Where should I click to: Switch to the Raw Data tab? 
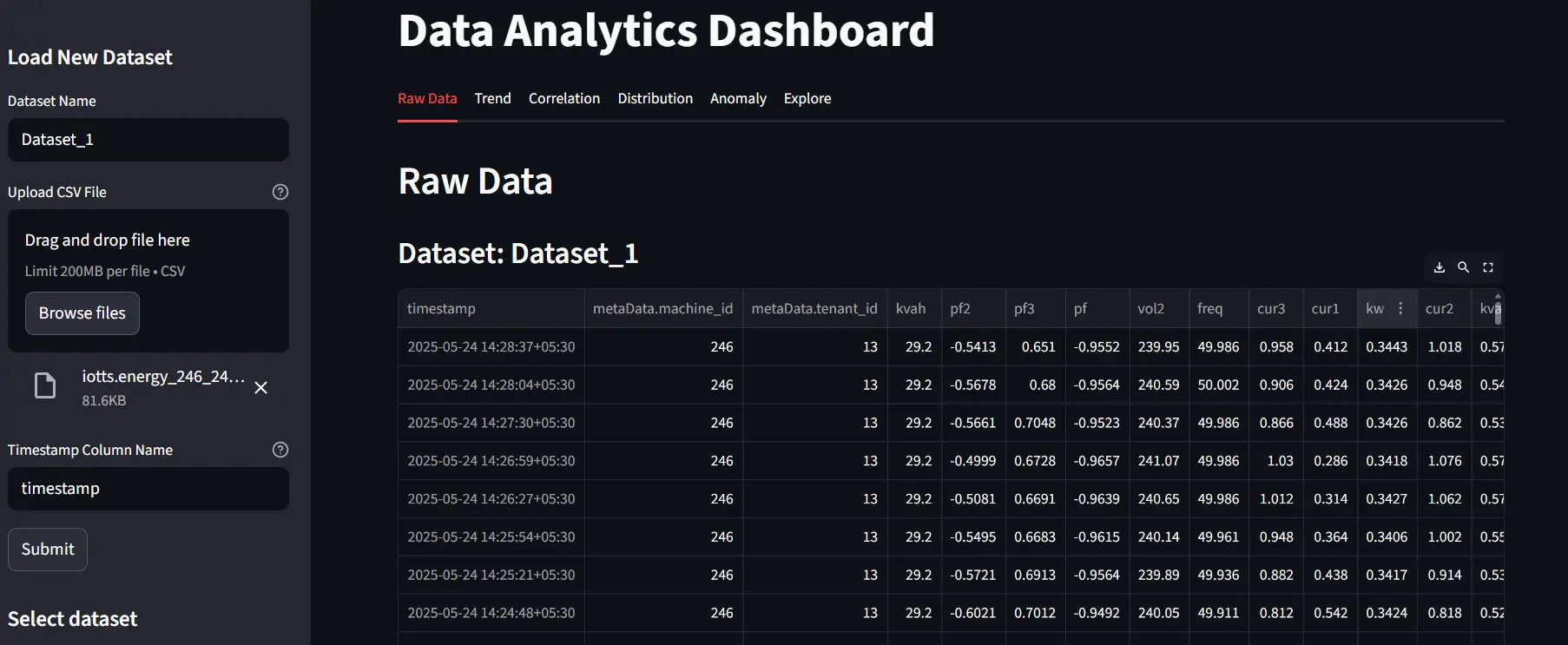point(427,98)
